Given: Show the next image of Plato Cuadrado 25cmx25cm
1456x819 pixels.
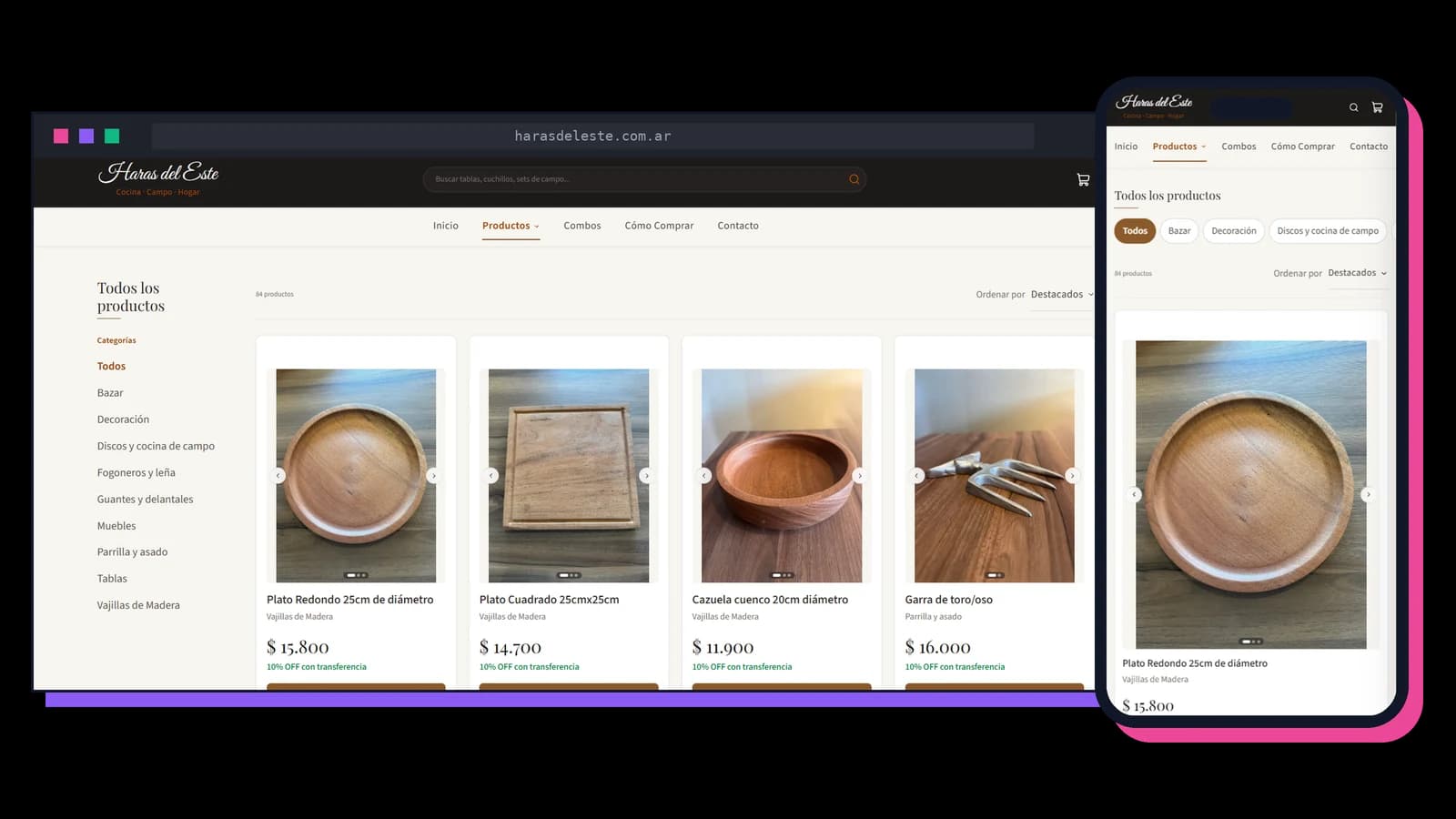Looking at the screenshot, I should [x=646, y=475].
